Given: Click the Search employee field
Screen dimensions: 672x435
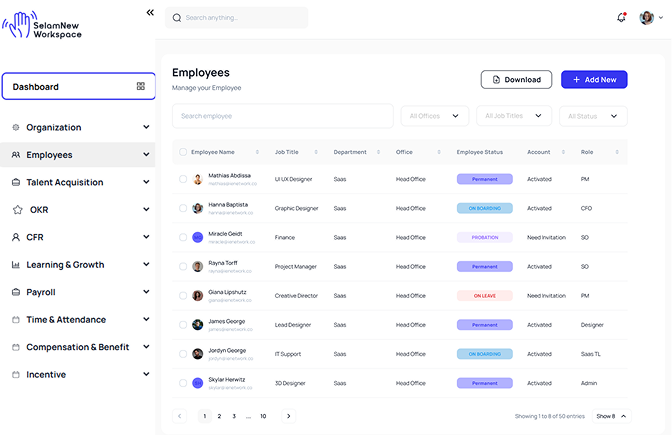Looking at the screenshot, I should point(282,116).
